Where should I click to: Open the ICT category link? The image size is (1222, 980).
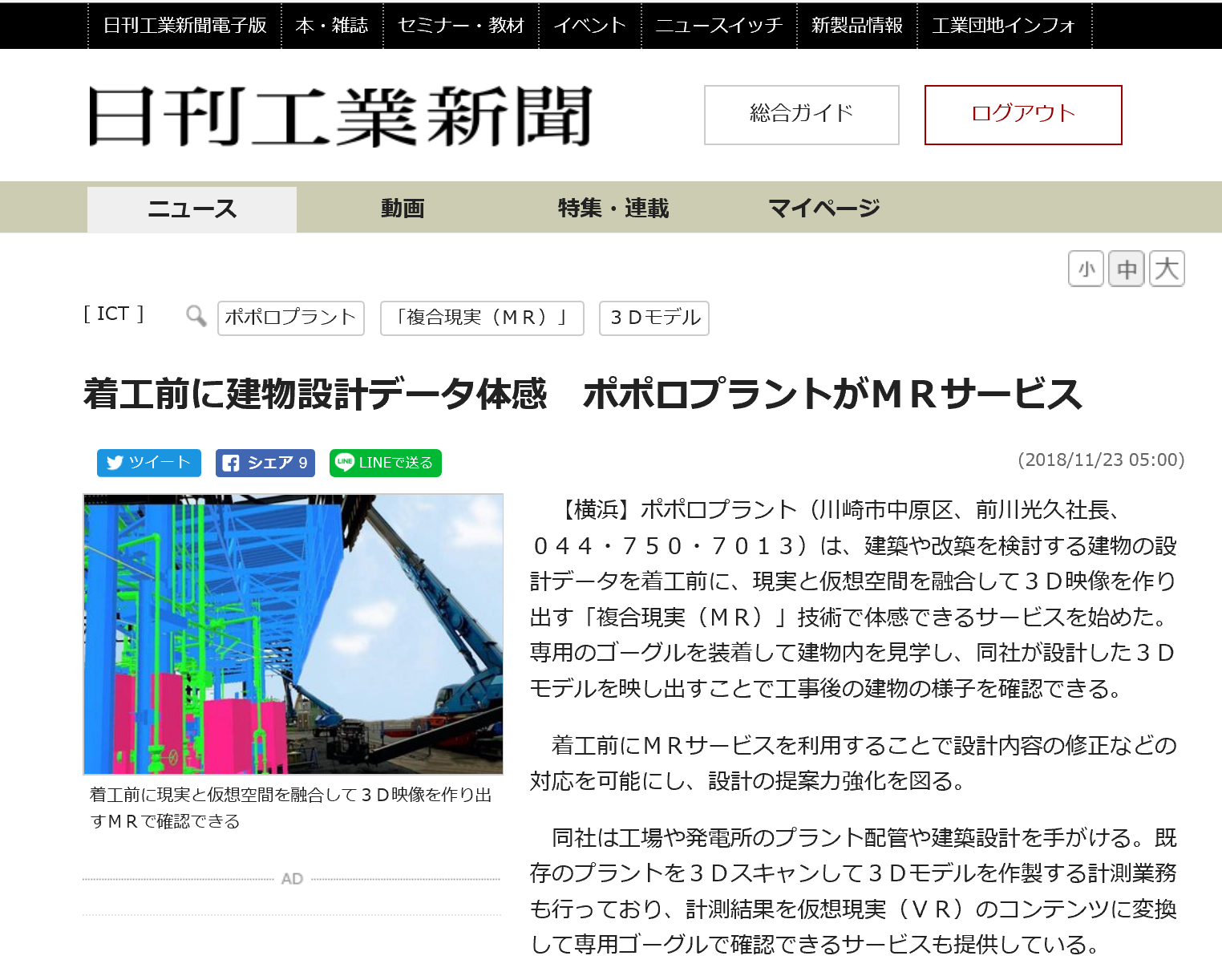[114, 314]
